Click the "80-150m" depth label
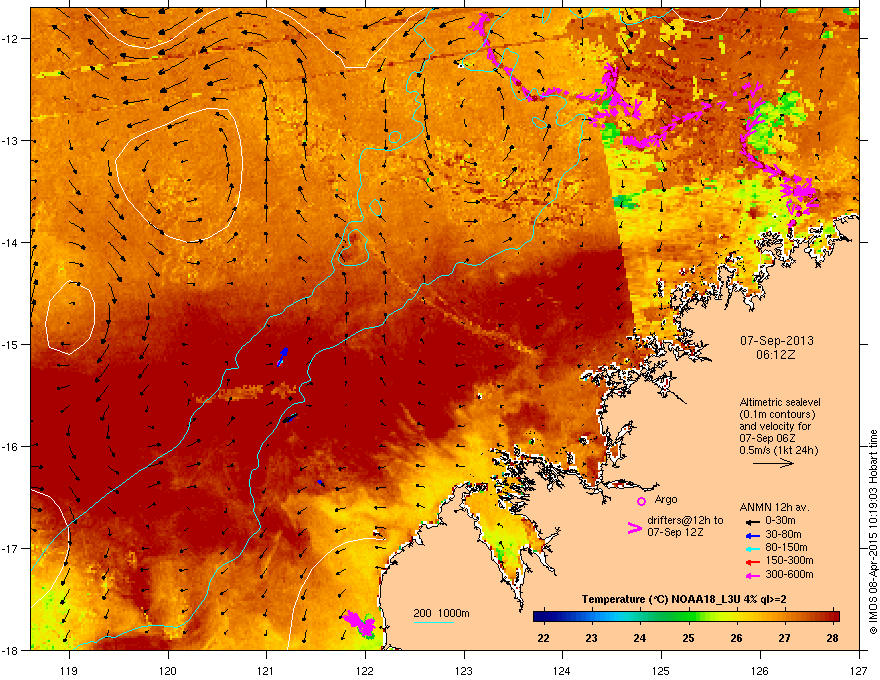Viewport: 880px width, 680px height. (x=786, y=547)
